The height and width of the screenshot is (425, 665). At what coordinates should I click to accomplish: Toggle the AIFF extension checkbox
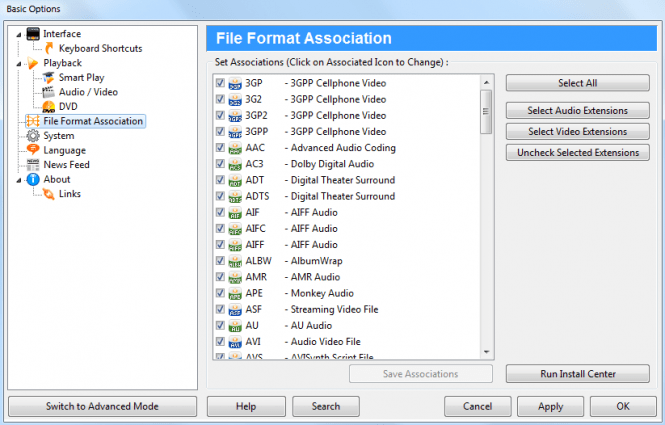[x=220, y=244]
